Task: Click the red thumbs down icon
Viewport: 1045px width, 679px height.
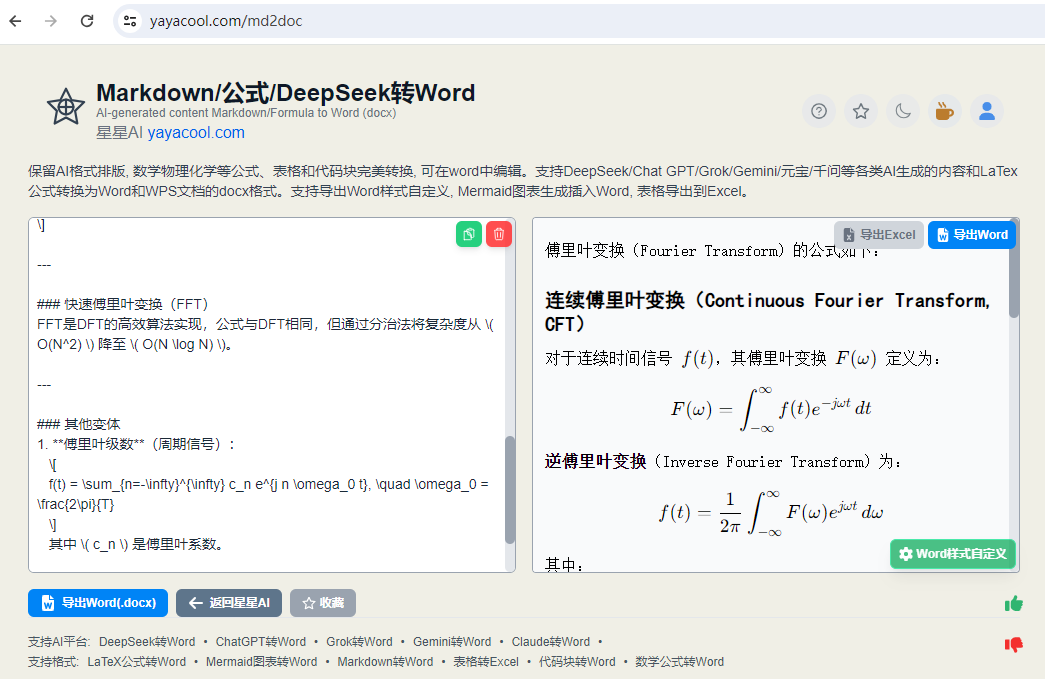Action: click(1014, 644)
